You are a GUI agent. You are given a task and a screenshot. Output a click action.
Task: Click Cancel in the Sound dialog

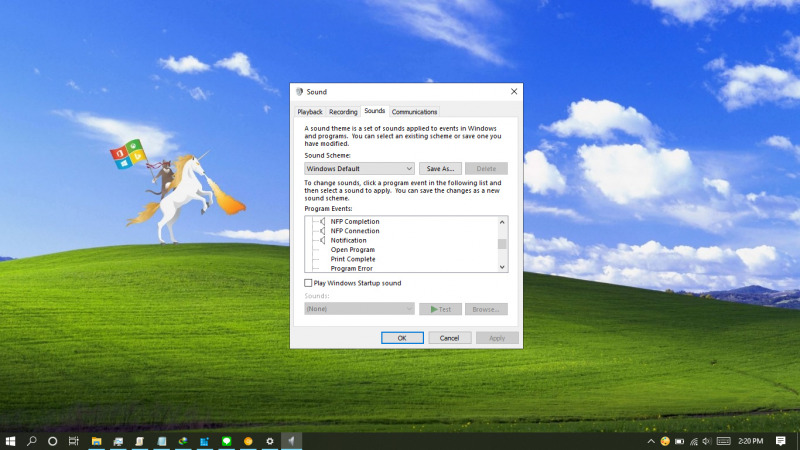tap(449, 338)
